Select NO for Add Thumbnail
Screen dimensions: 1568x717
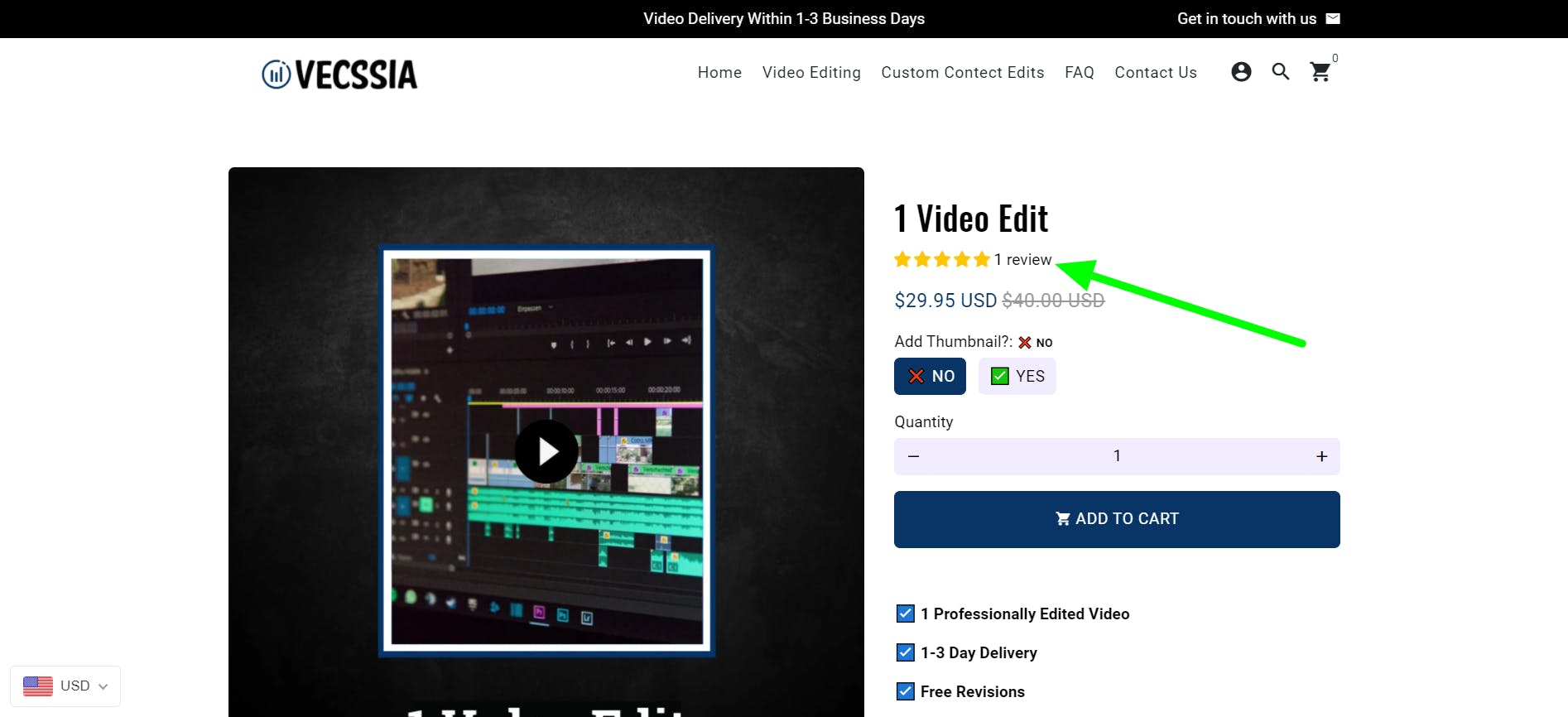pos(930,376)
